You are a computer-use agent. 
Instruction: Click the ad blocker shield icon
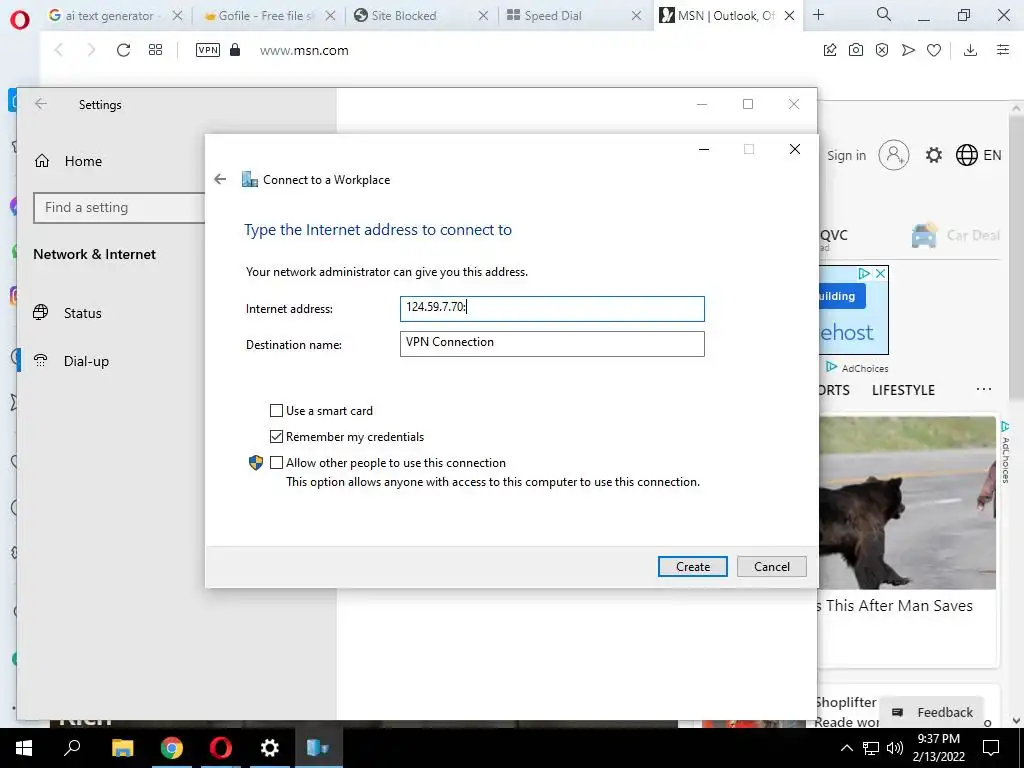point(882,50)
